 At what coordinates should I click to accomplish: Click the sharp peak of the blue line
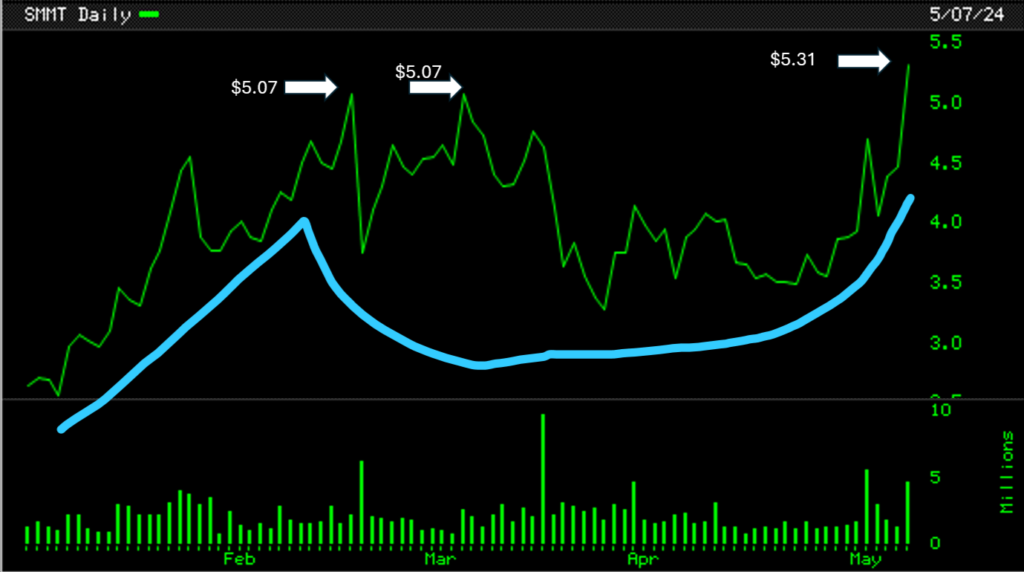(x=303, y=221)
